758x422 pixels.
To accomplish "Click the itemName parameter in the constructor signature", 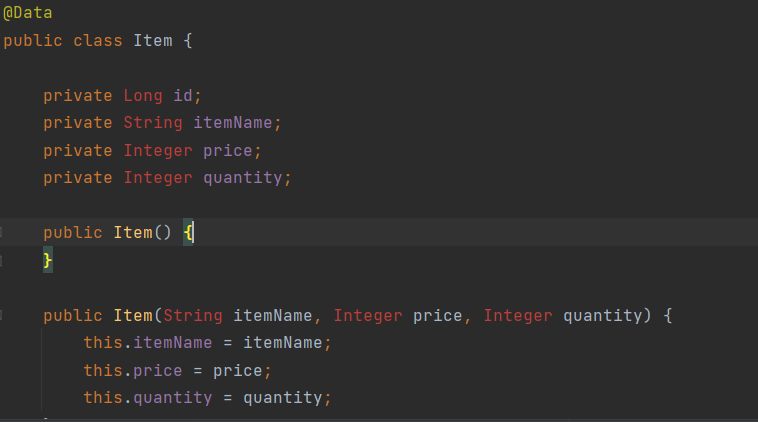I will pos(273,316).
